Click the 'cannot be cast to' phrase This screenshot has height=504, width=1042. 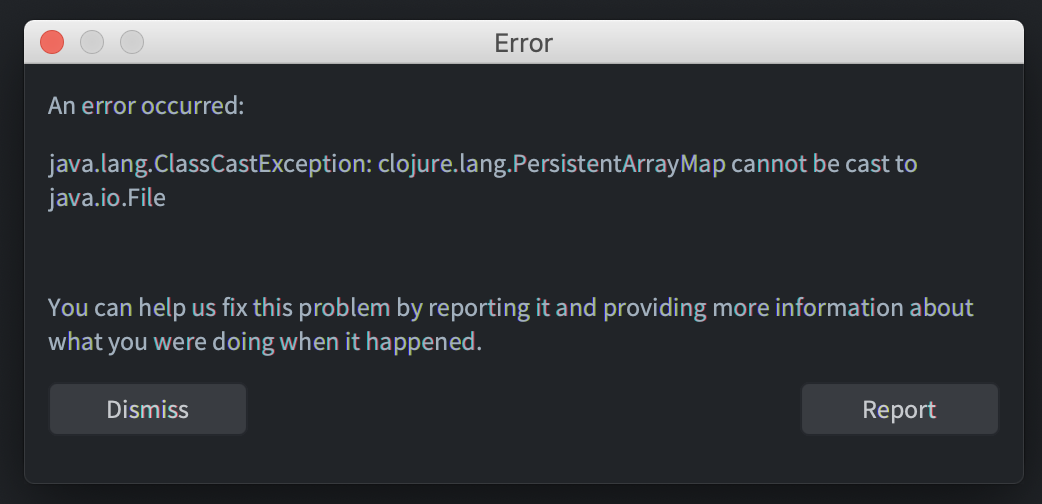(x=824, y=164)
